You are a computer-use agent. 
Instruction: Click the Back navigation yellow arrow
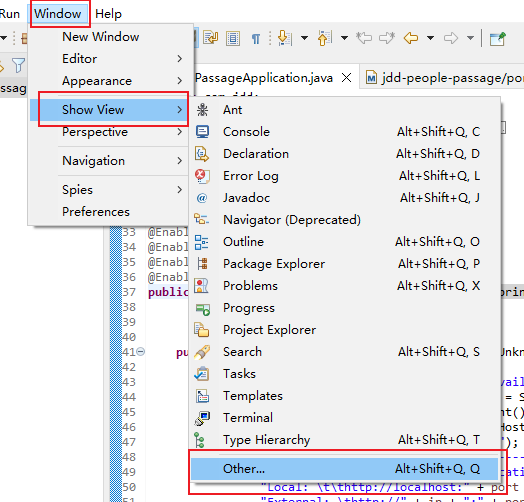(411, 38)
